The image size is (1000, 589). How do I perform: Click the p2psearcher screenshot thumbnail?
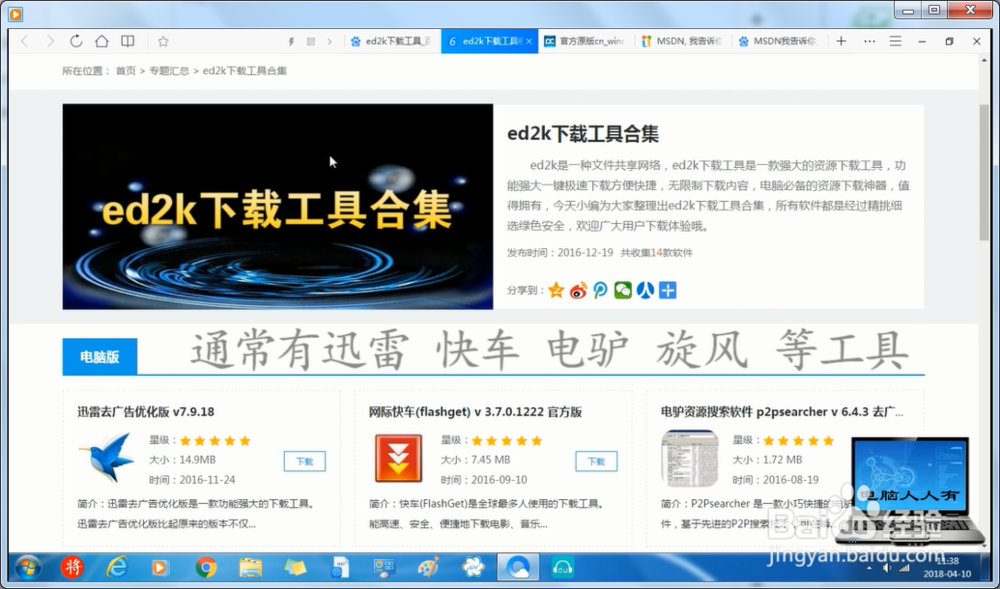point(689,458)
